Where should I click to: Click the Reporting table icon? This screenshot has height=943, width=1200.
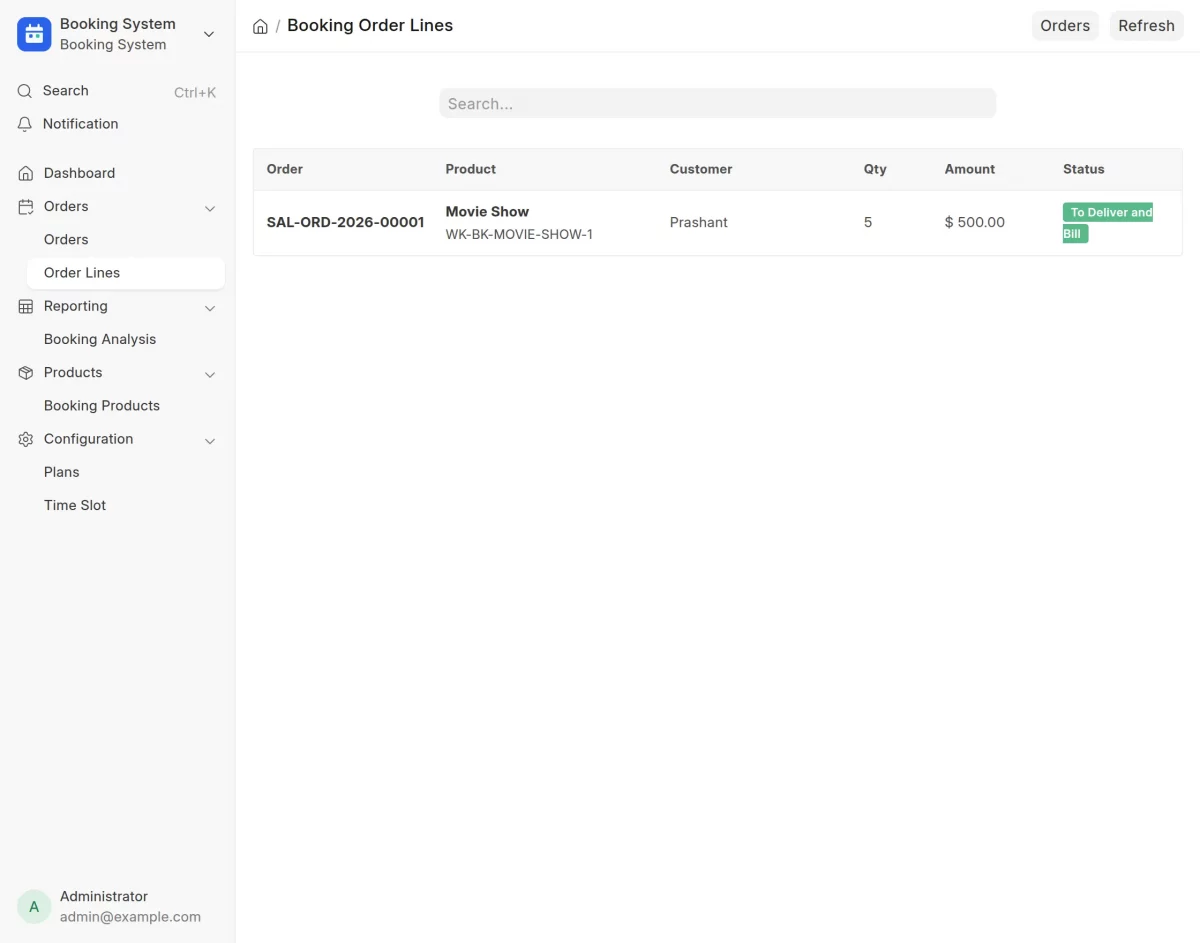(x=26, y=306)
